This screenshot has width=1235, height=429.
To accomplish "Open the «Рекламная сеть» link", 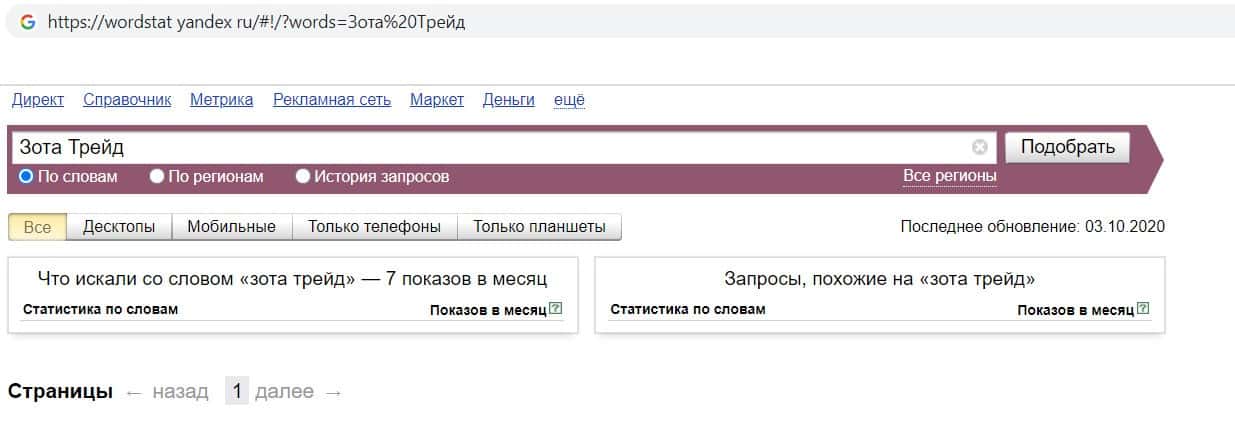I will coord(331,100).
